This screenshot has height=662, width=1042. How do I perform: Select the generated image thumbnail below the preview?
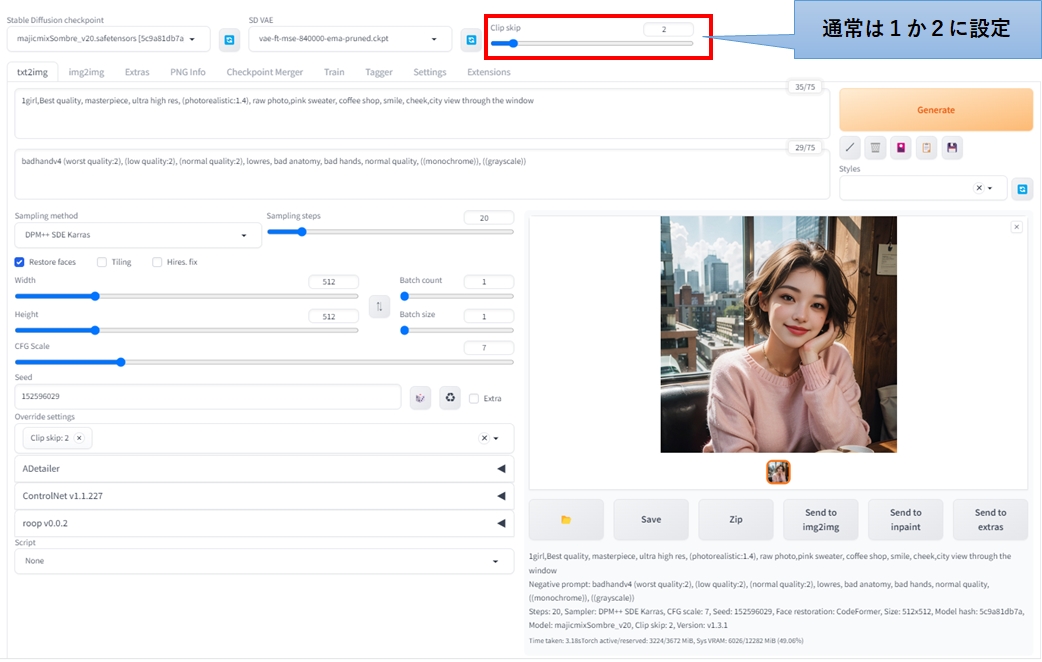778,471
